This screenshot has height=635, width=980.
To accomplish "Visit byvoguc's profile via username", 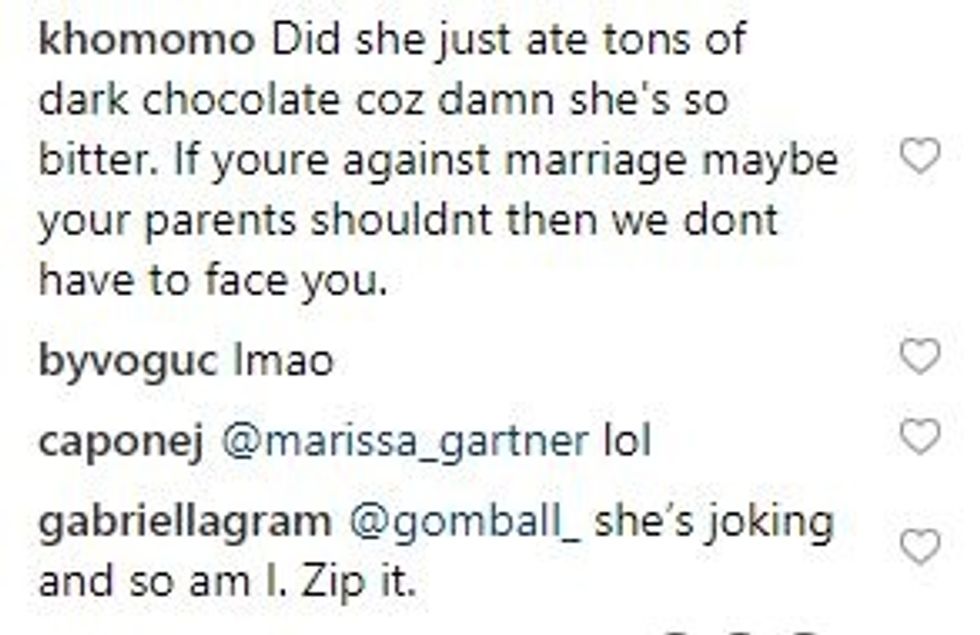I will [x=126, y=361].
